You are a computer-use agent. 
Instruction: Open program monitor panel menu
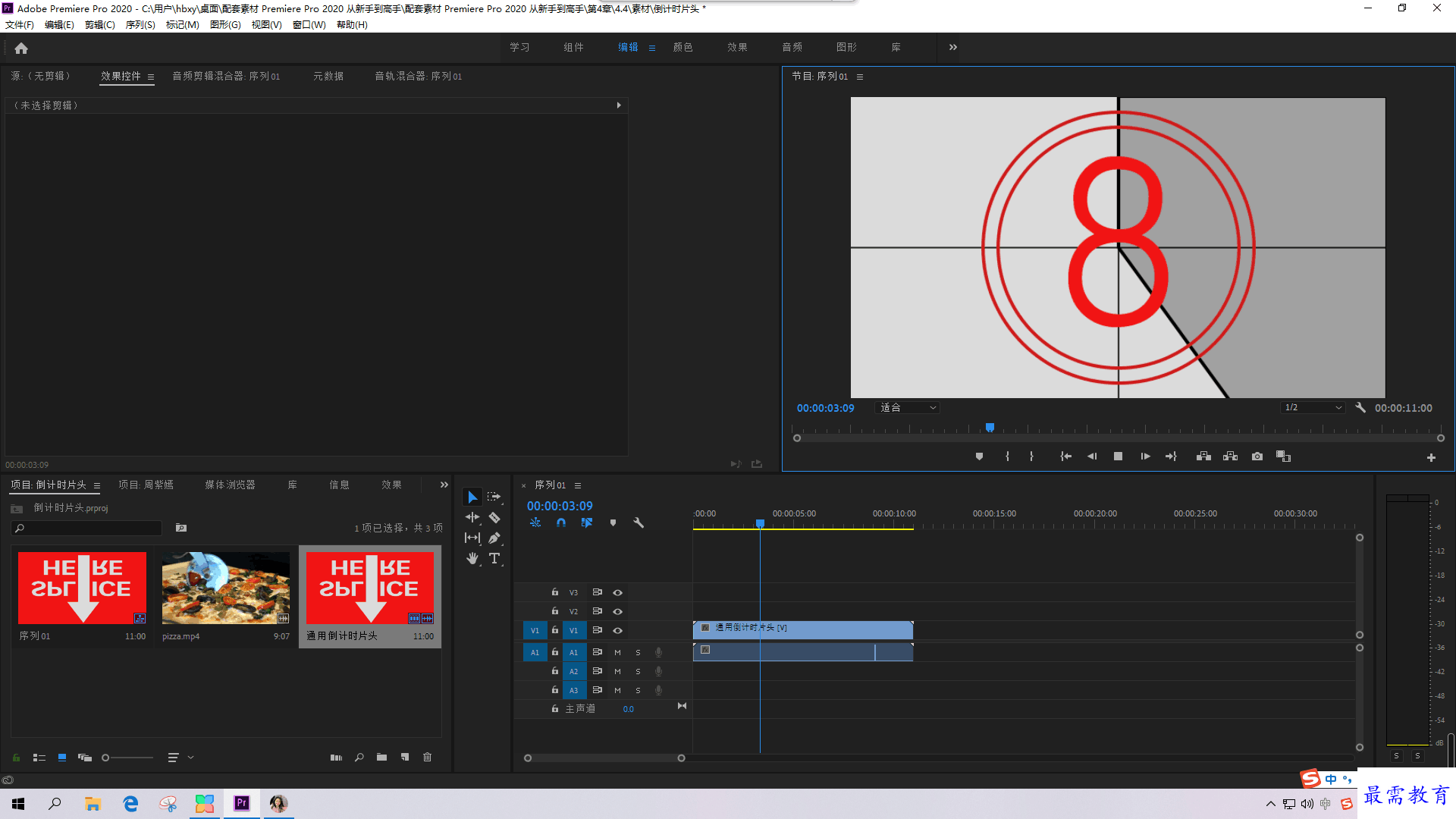pyautogui.click(x=859, y=77)
